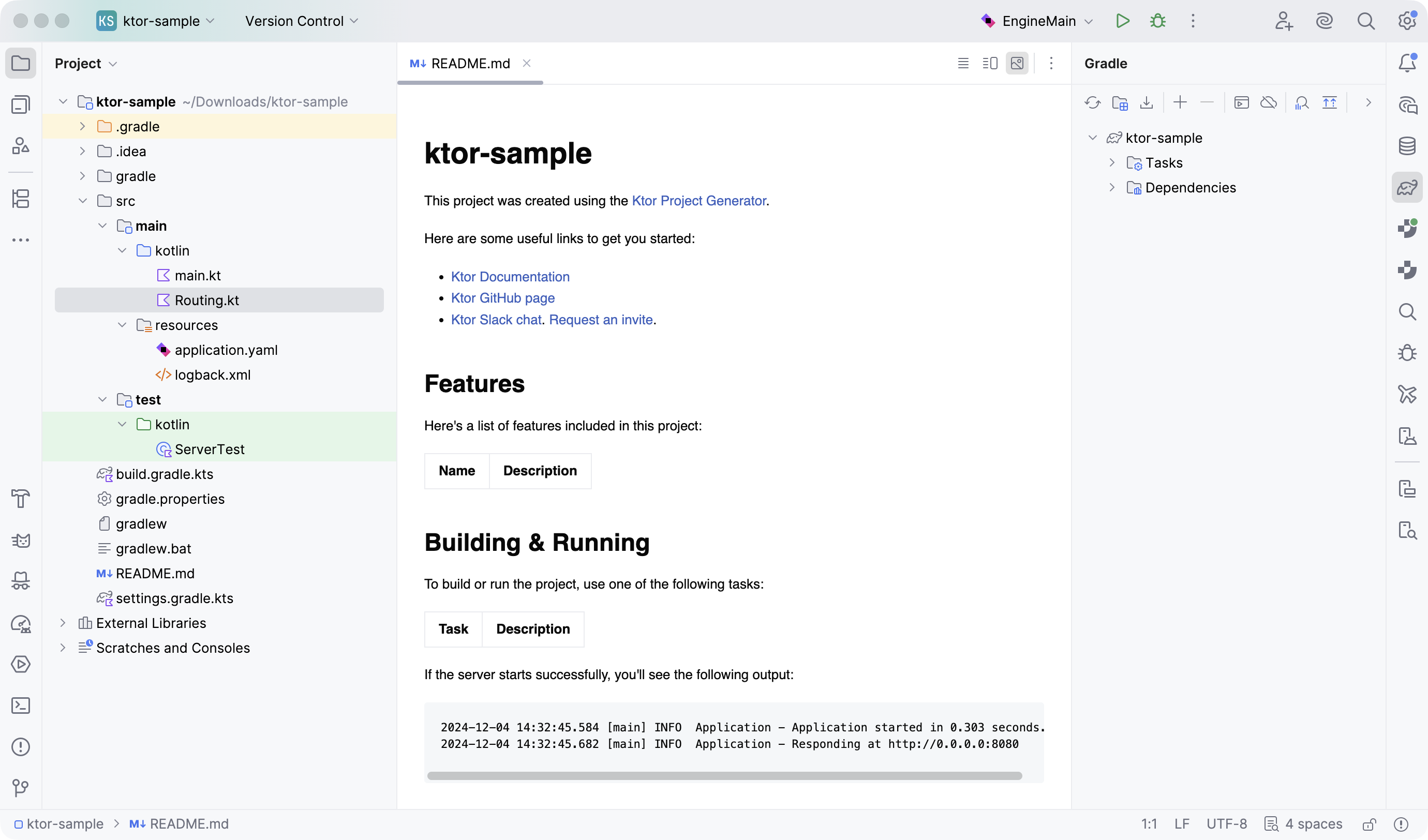Download Gradle sources icon

1147,102
